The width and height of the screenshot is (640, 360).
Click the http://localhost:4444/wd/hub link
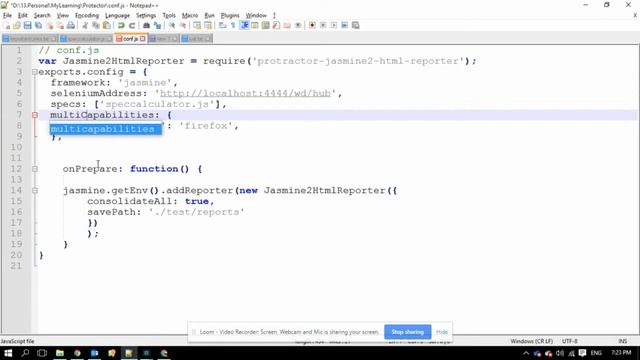coord(245,93)
